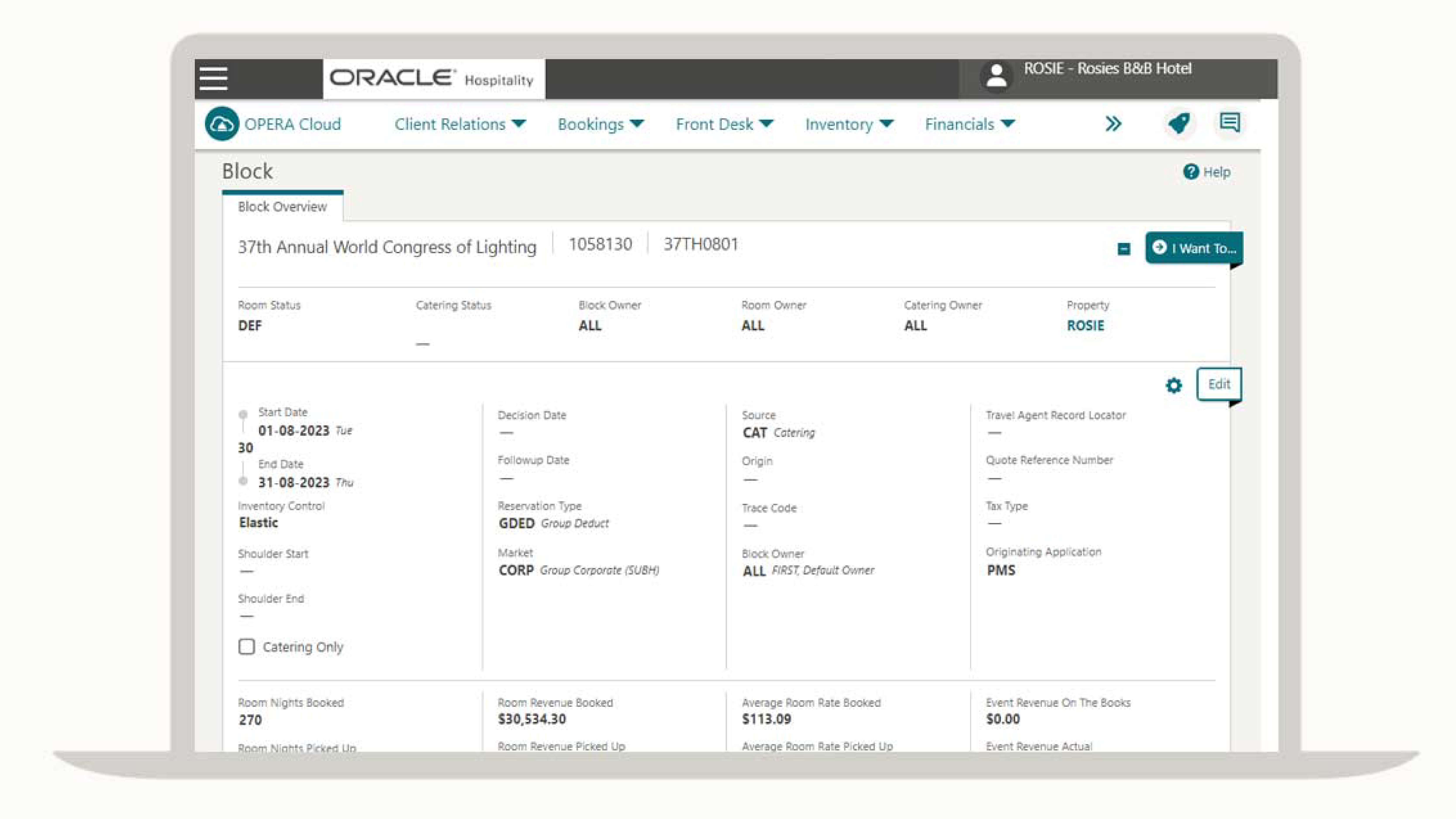Screen dimensions: 1456x819
Task: Open the ROSIE property link
Action: coord(1085,325)
